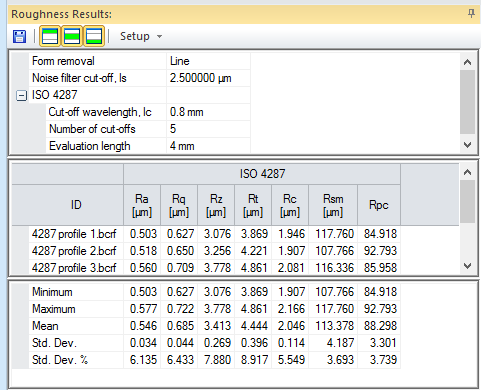Click the results table scrollbar thumb
This screenshot has height=390, width=481.
(467, 201)
